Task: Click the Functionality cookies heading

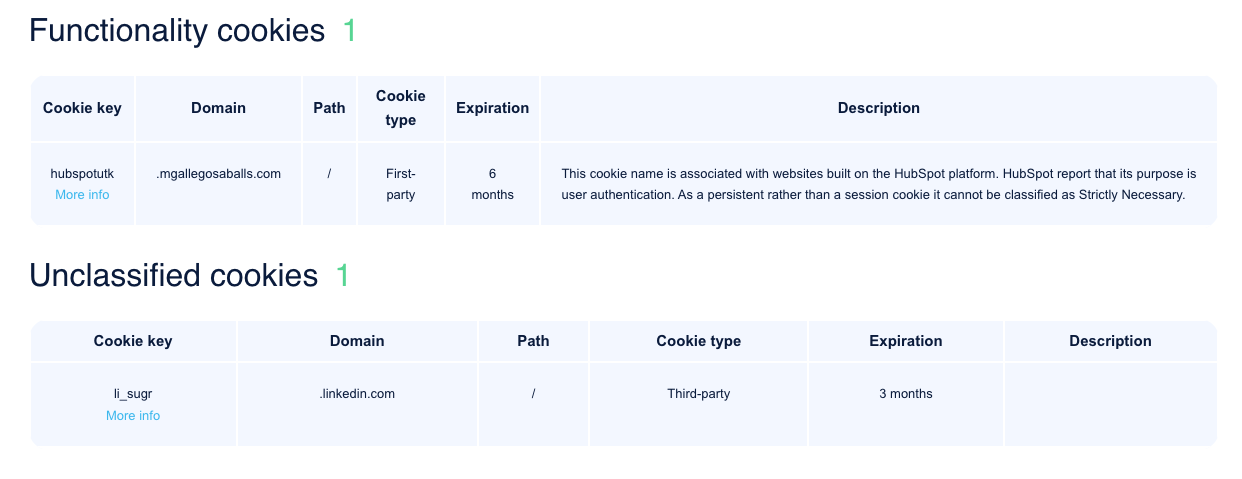Action: tap(177, 31)
